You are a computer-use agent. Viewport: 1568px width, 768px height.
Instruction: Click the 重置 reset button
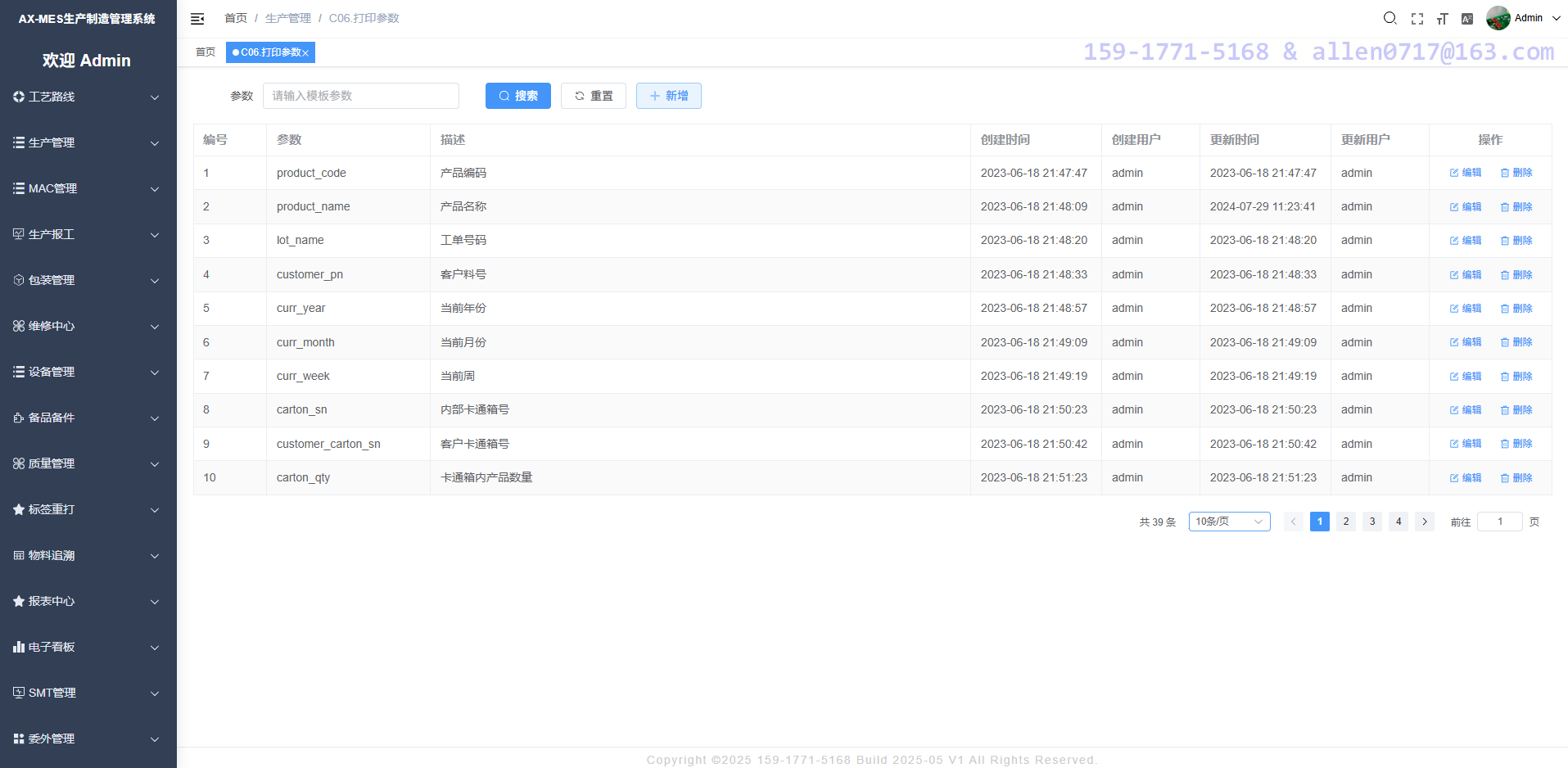click(x=594, y=96)
